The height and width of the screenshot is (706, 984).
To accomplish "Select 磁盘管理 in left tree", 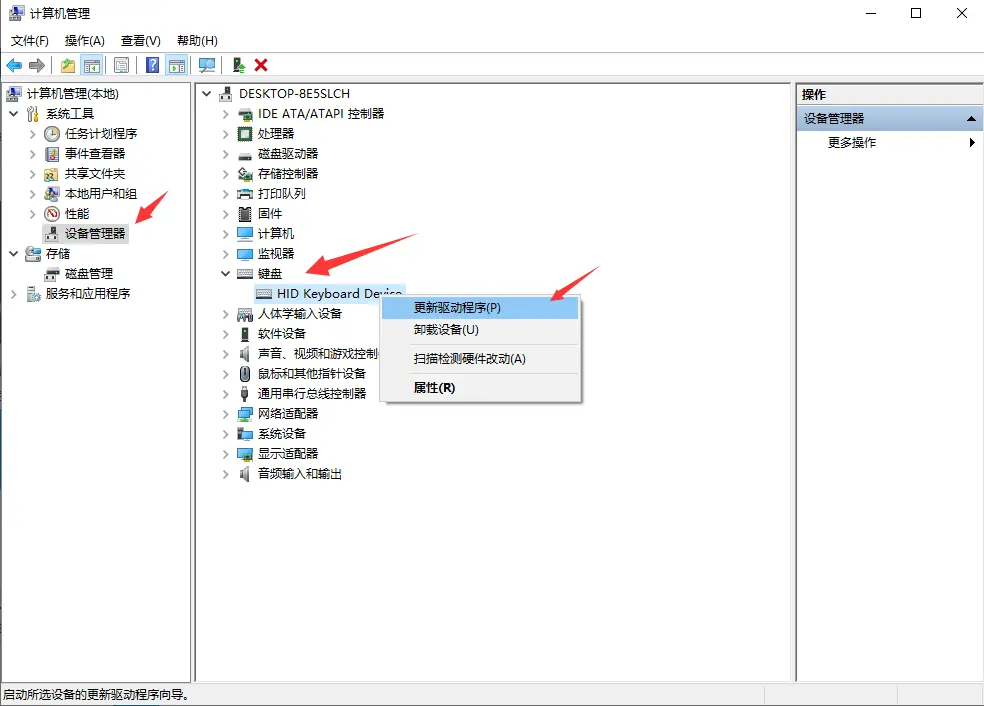I will (x=88, y=274).
